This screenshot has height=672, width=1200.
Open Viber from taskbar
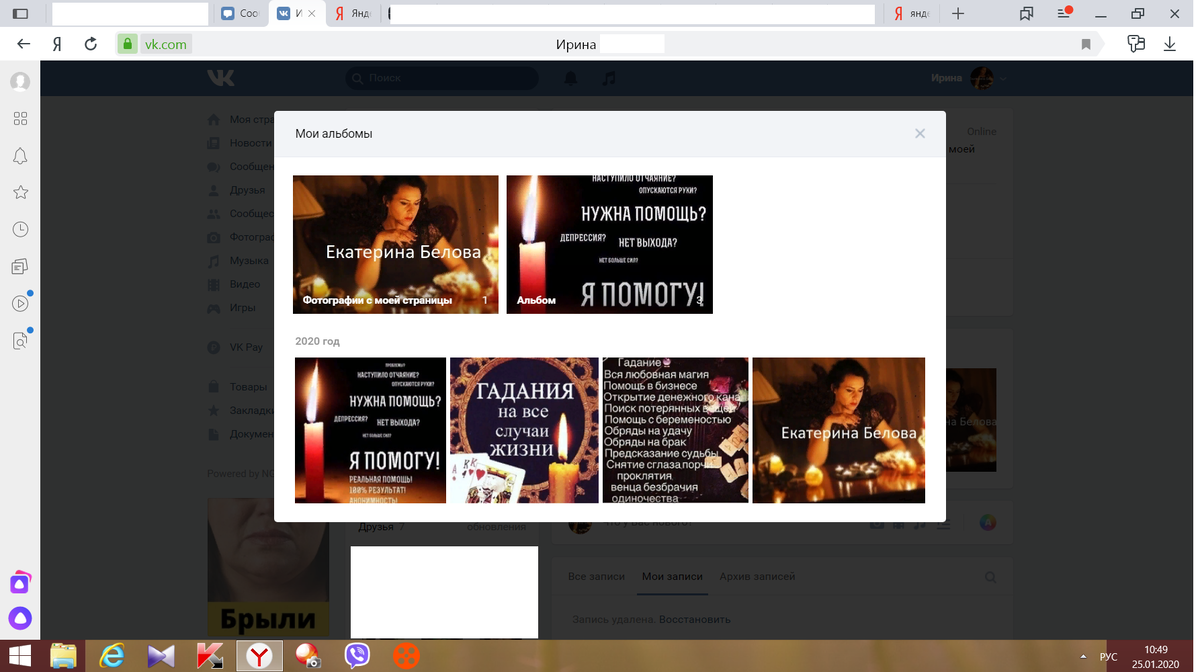tap(357, 656)
